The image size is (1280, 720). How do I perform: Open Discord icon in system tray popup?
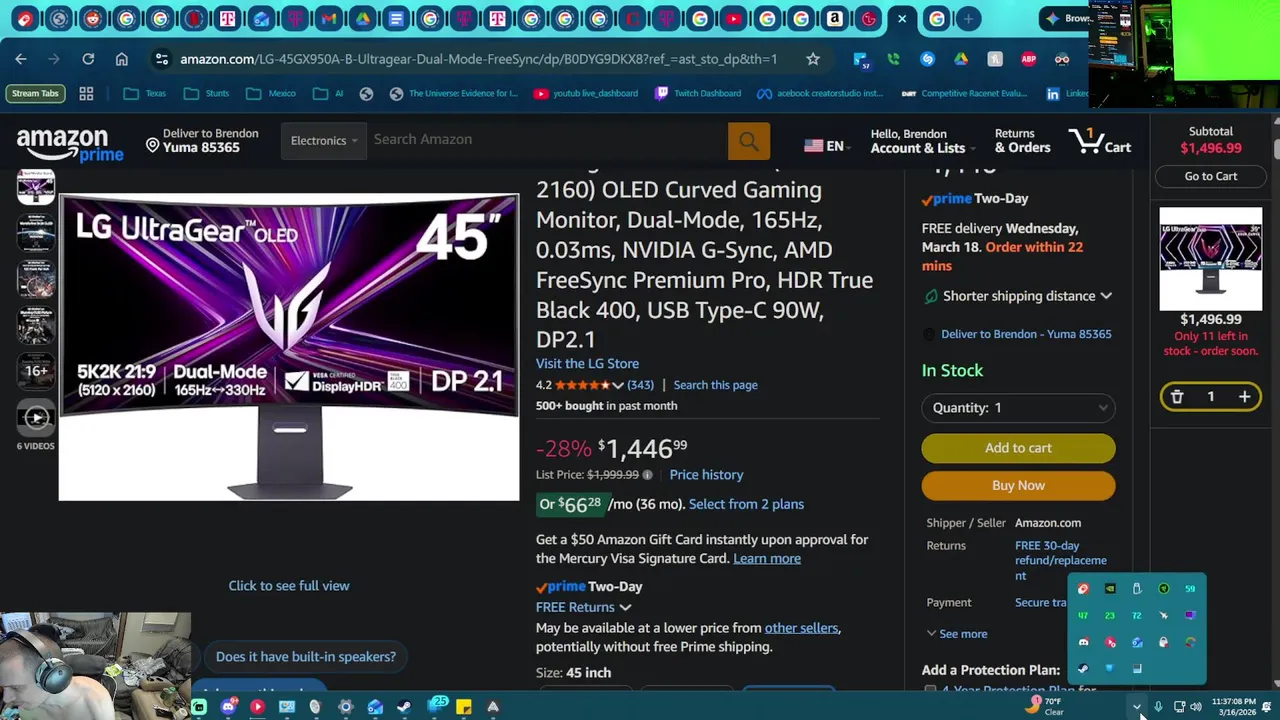click(x=1083, y=642)
